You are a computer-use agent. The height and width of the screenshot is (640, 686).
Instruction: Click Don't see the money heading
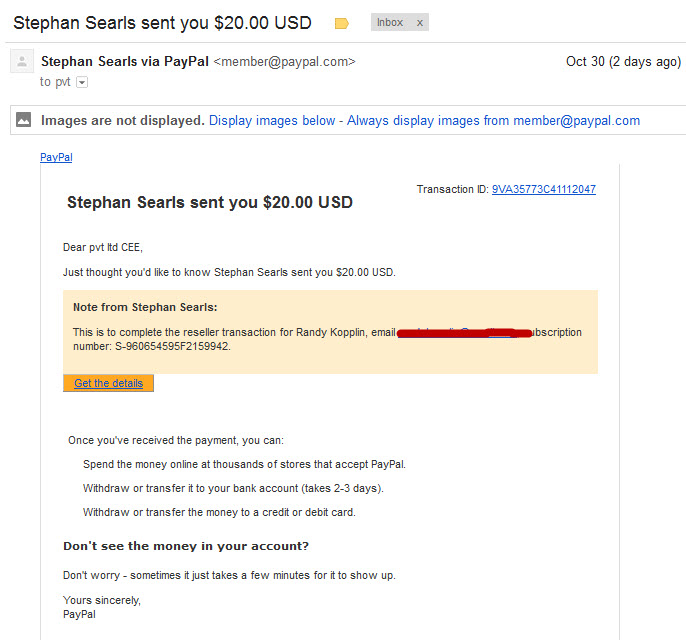[186, 546]
